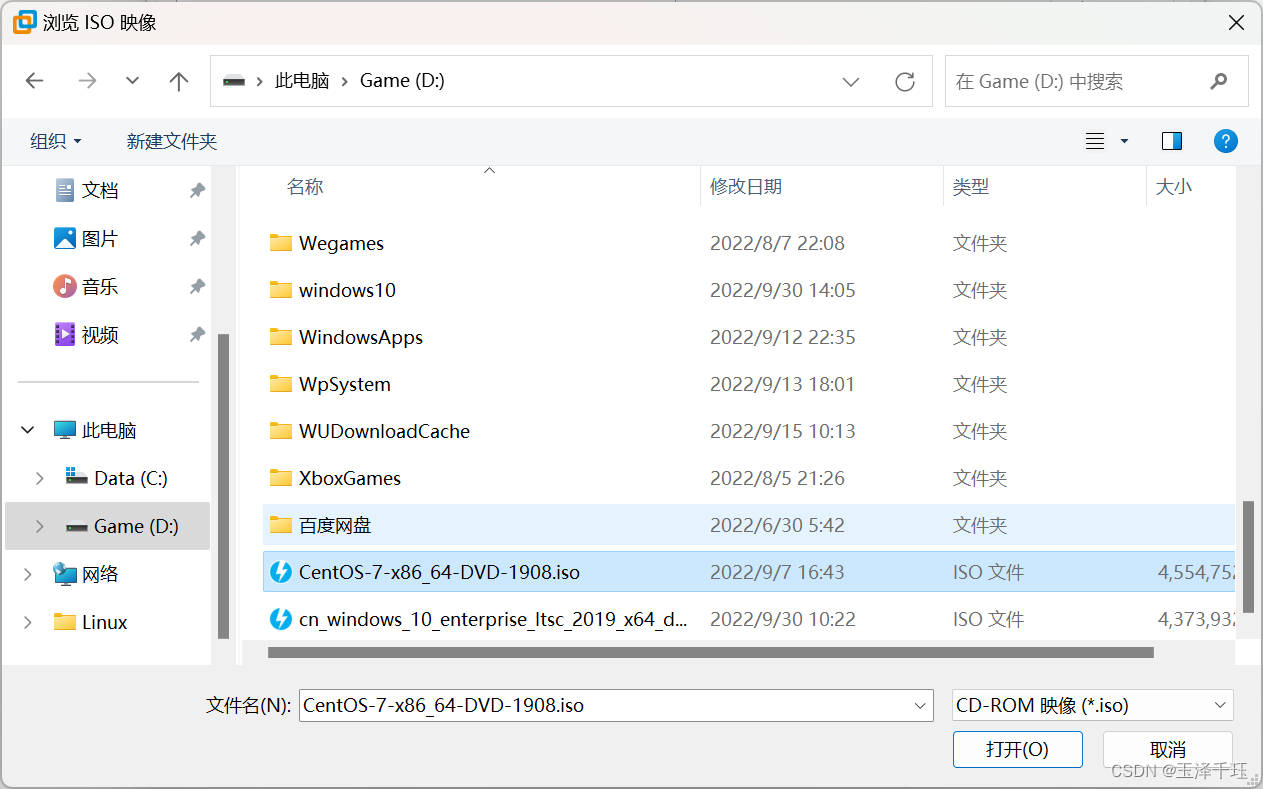Expand the 网络 tree node
Screen dimensions: 1263x789
click(x=27, y=574)
